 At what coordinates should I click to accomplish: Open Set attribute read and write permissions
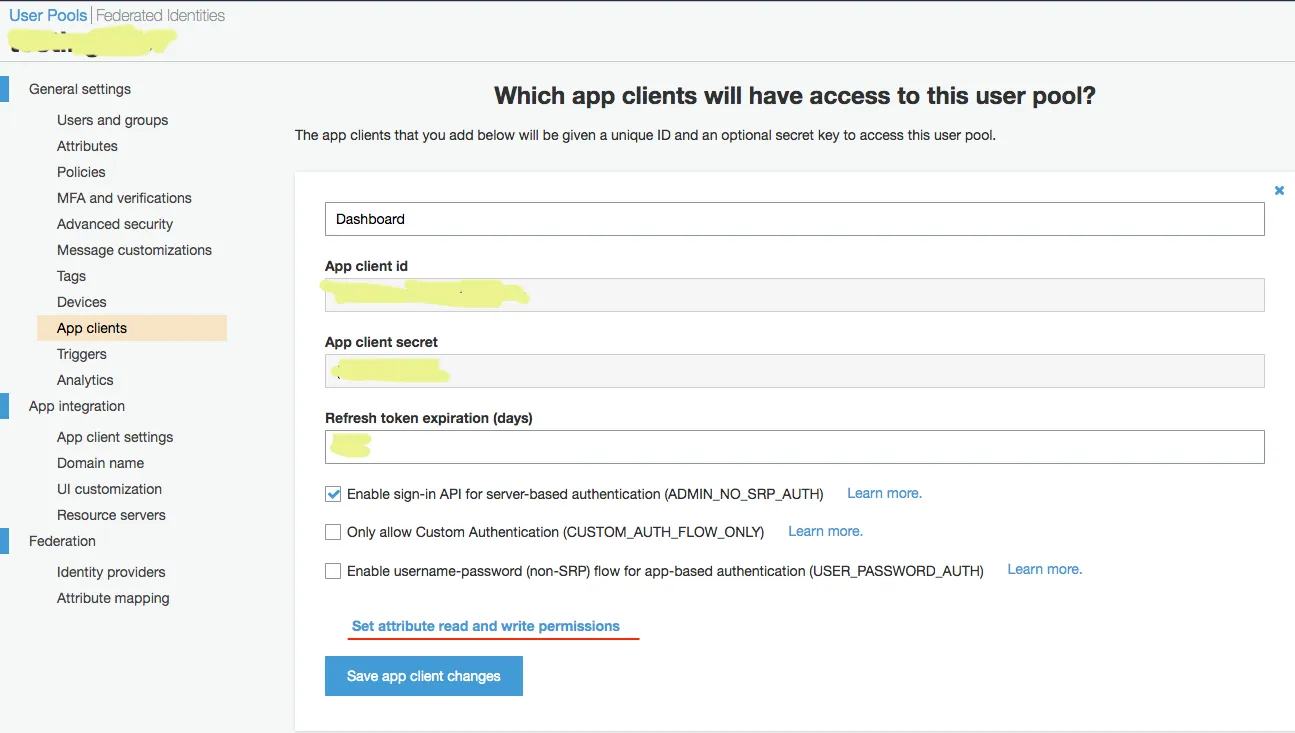[x=485, y=626]
